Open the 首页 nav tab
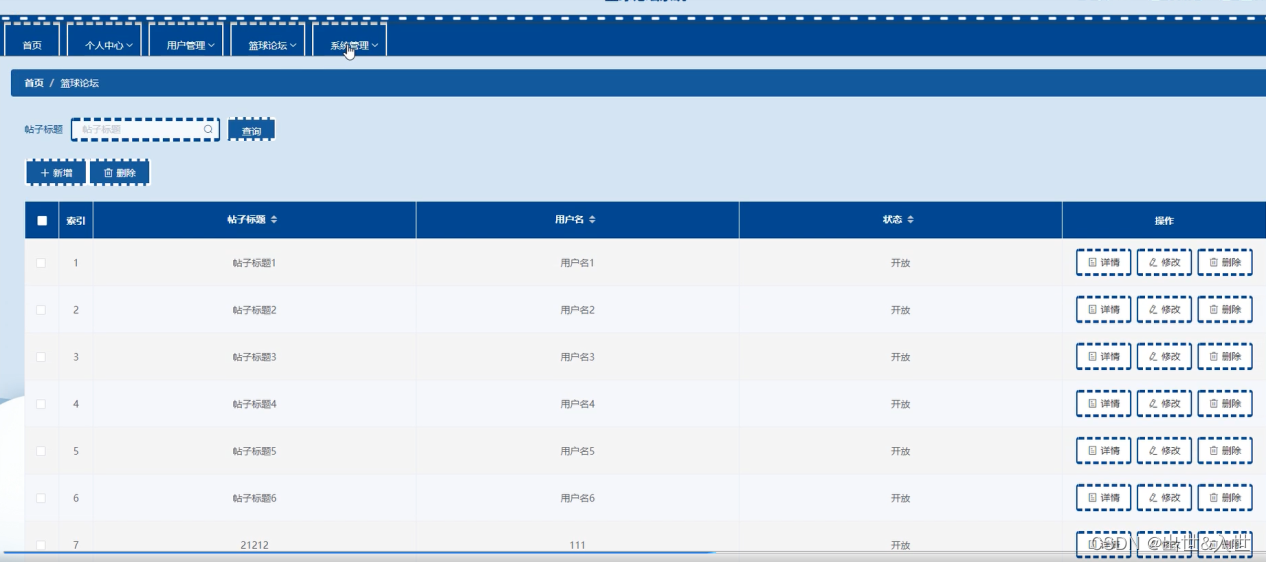Image resolution: width=1266 pixels, height=562 pixels. [32, 43]
